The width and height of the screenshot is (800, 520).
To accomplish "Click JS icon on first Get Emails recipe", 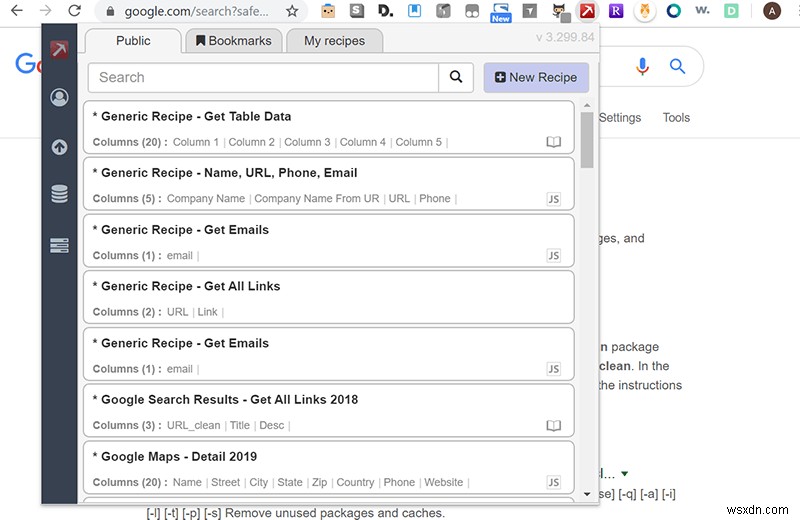I will pyautogui.click(x=554, y=255).
